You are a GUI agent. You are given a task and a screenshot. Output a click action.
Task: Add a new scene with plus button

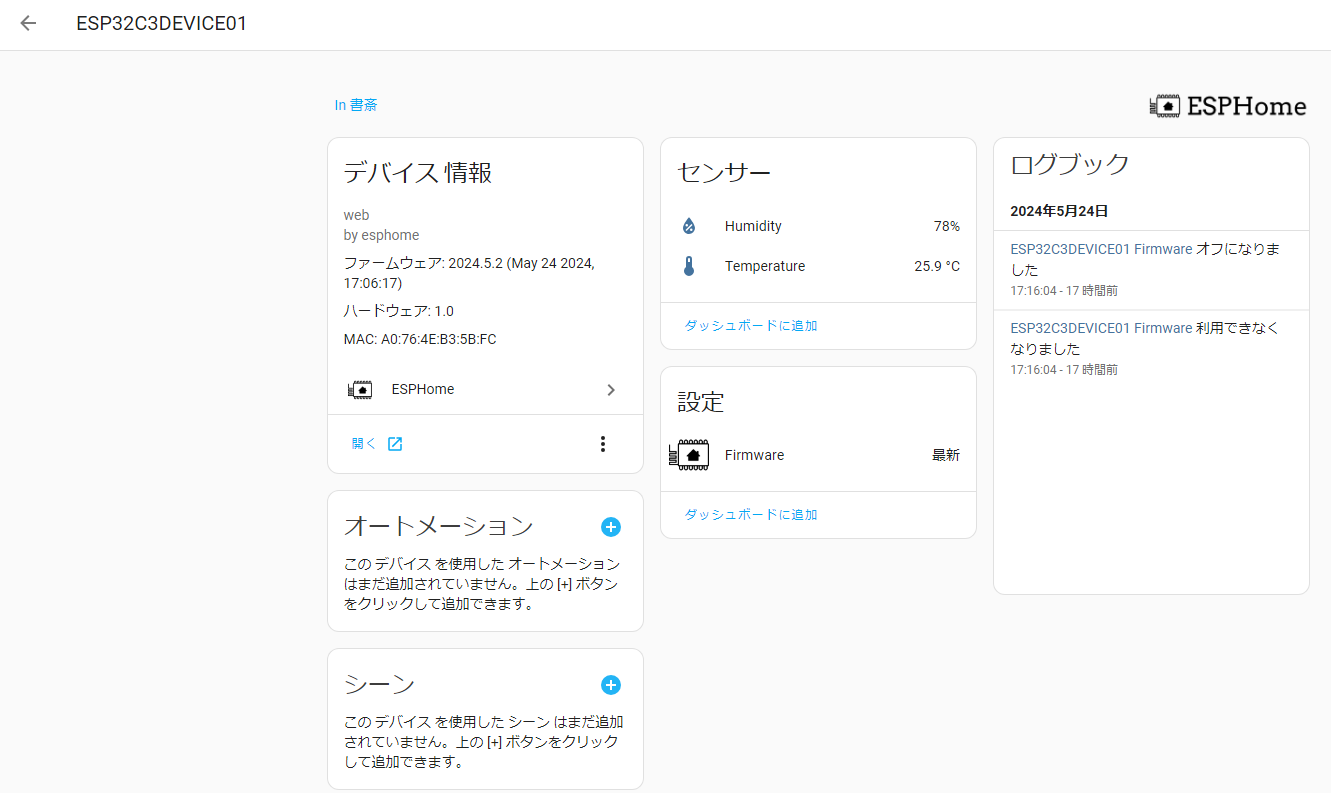pos(611,685)
